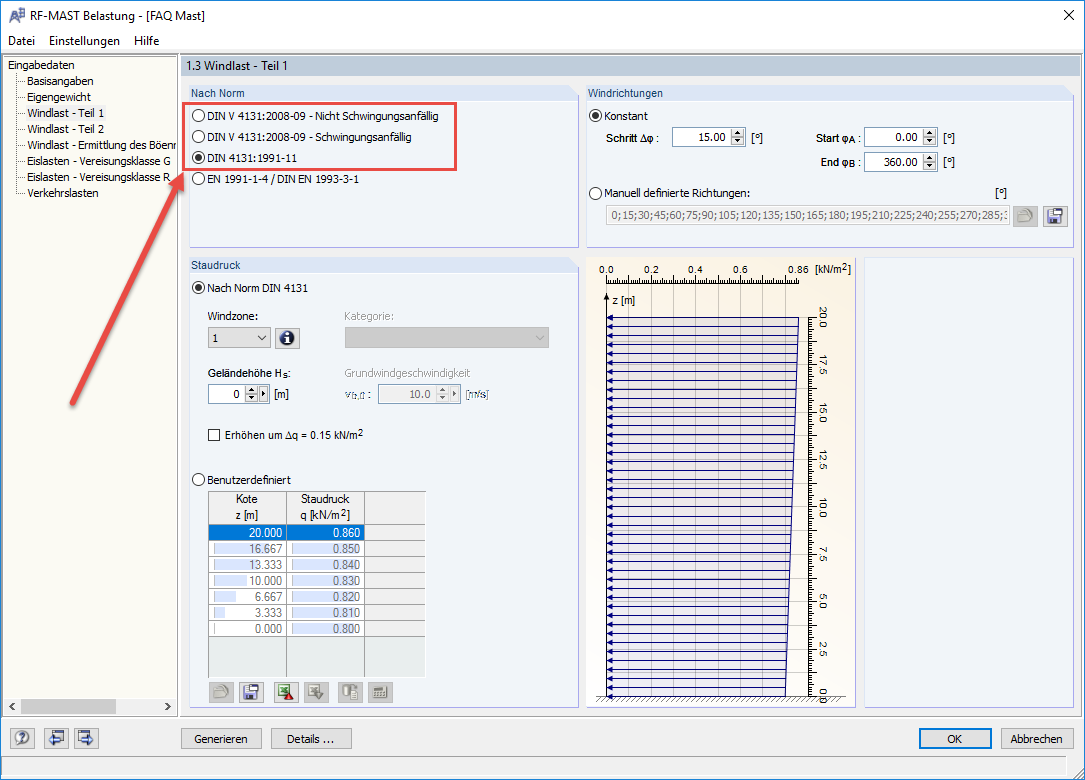This screenshot has height=780, width=1085.
Task: Enable Erhöhen um Δq = 0.15 kN/m² checkbox
Action: point(214,435)
